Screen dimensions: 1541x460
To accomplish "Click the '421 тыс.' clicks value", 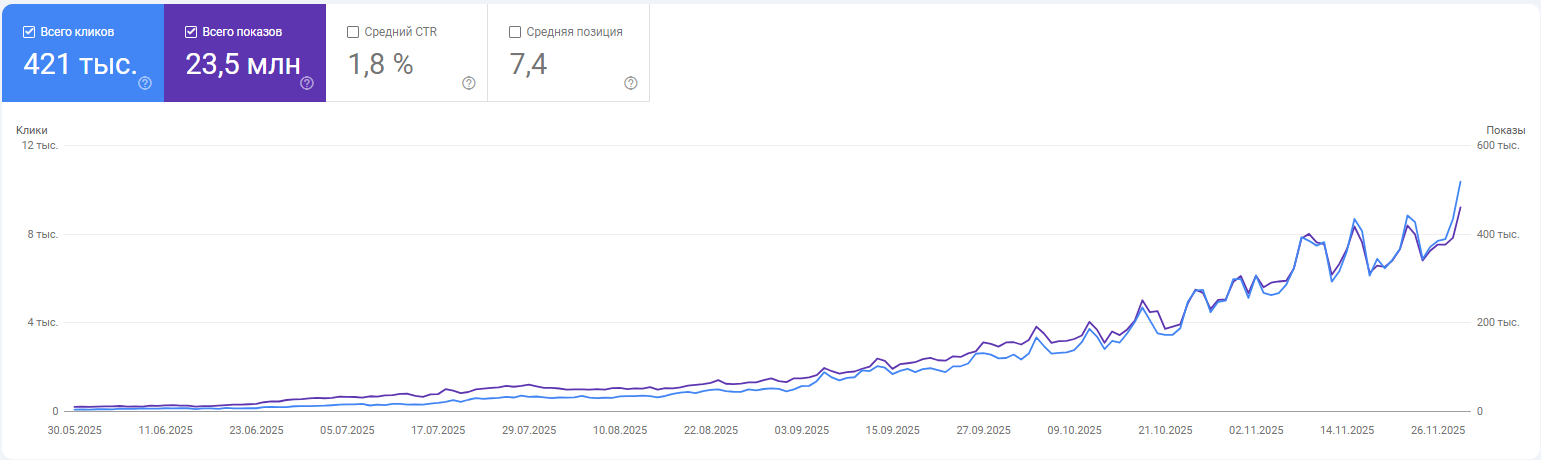I will 80,64.
